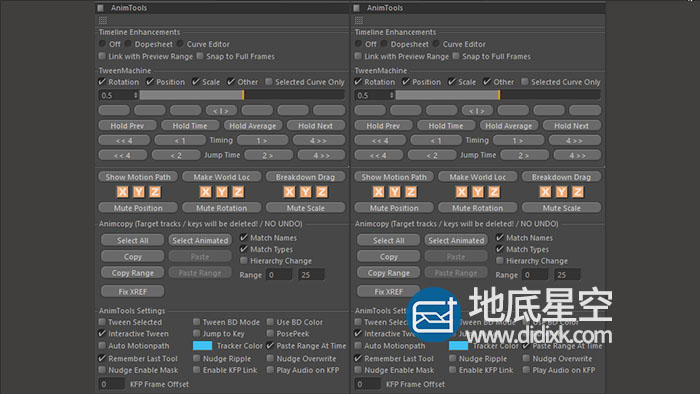
Task: Click Mute Rotation in left panel
Action: (221, 208)
